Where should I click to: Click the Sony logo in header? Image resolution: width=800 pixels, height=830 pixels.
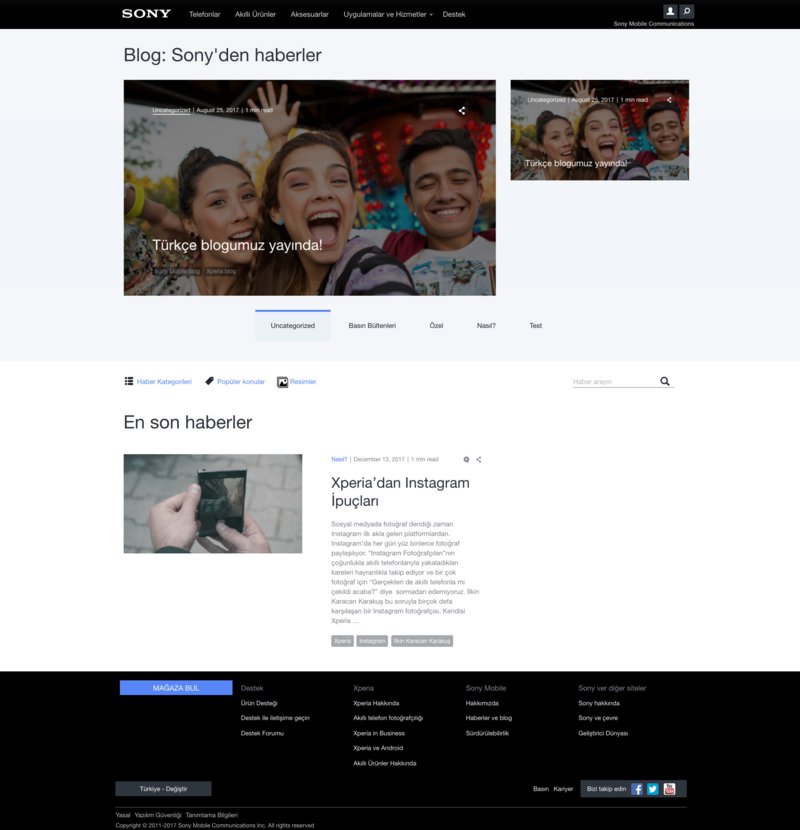[146, 14]
